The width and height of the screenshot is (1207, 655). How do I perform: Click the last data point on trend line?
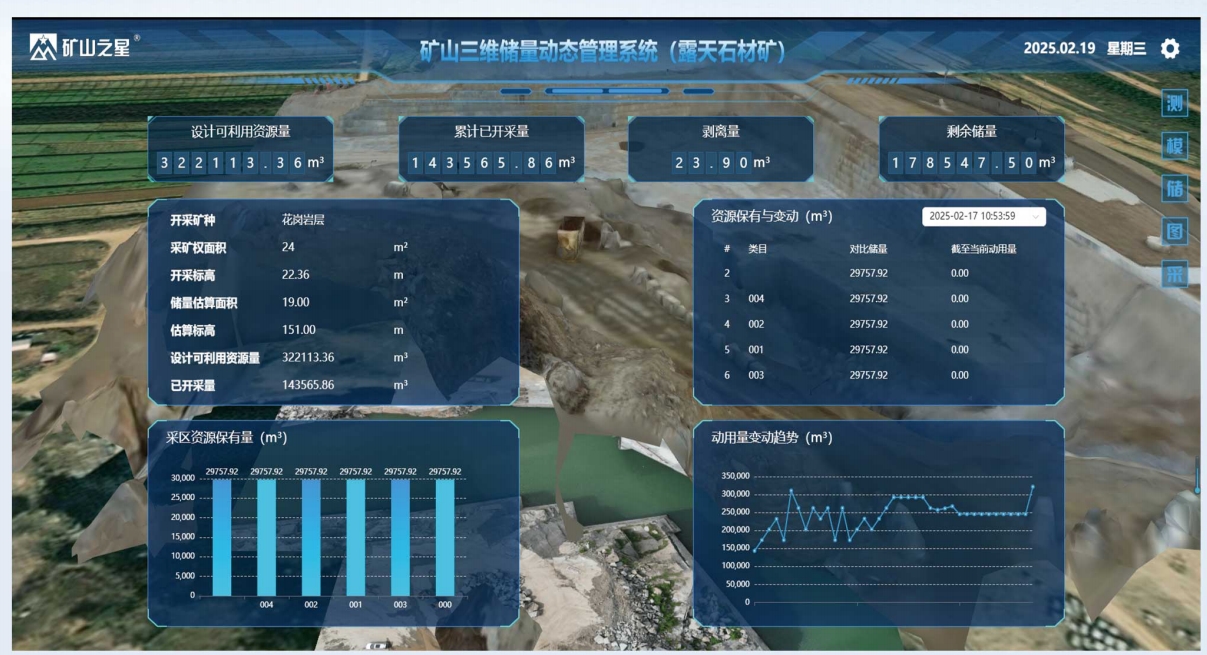coord(1032,487)
